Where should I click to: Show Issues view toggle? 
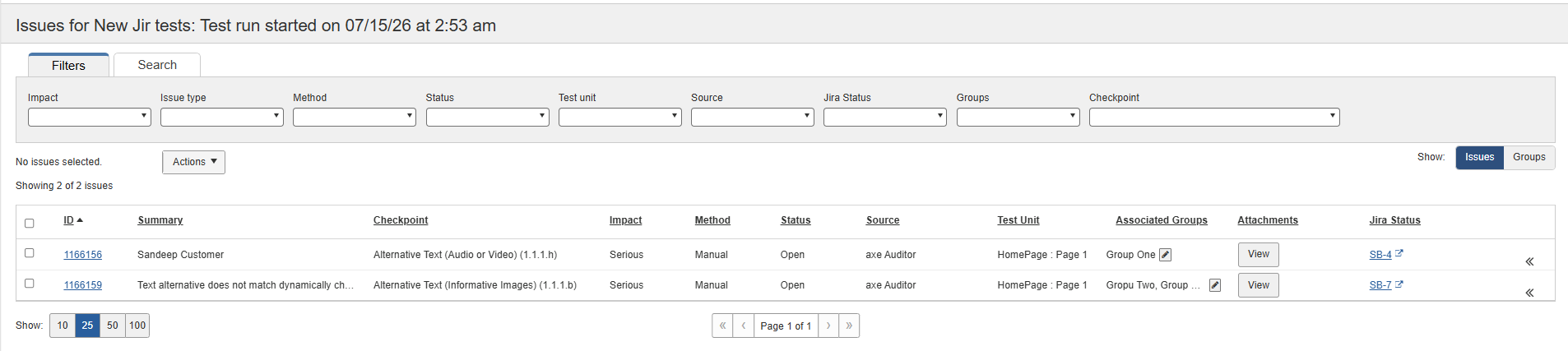click(x=1480, y=157)
